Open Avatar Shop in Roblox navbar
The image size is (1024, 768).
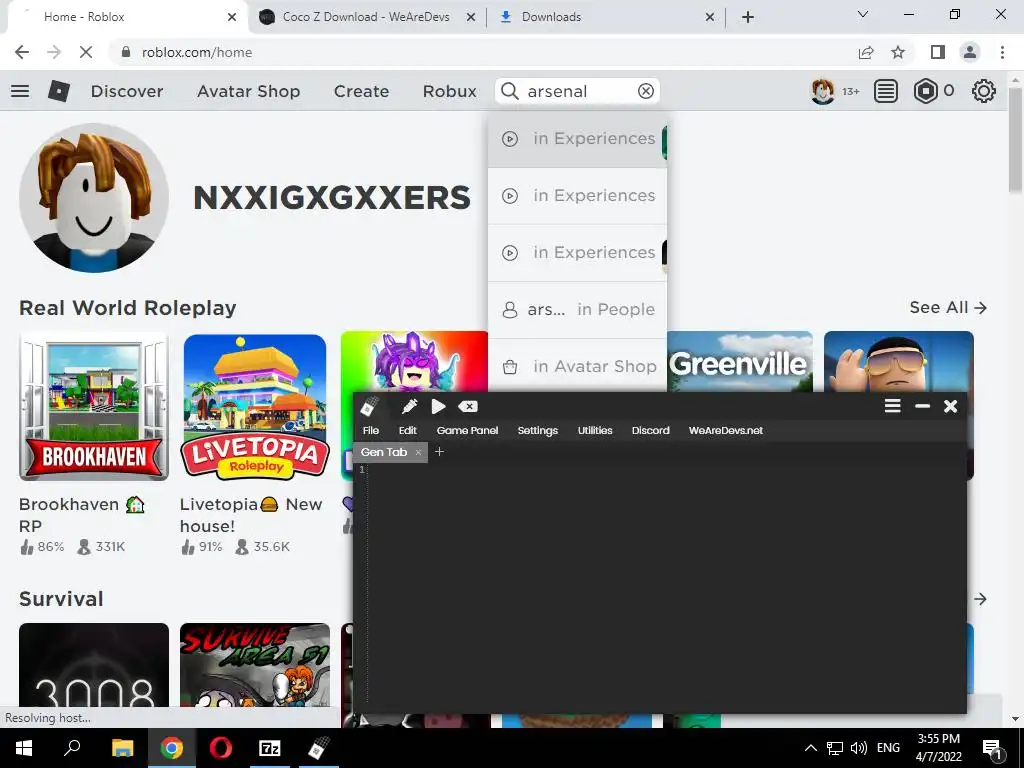[x=248, y=91]
